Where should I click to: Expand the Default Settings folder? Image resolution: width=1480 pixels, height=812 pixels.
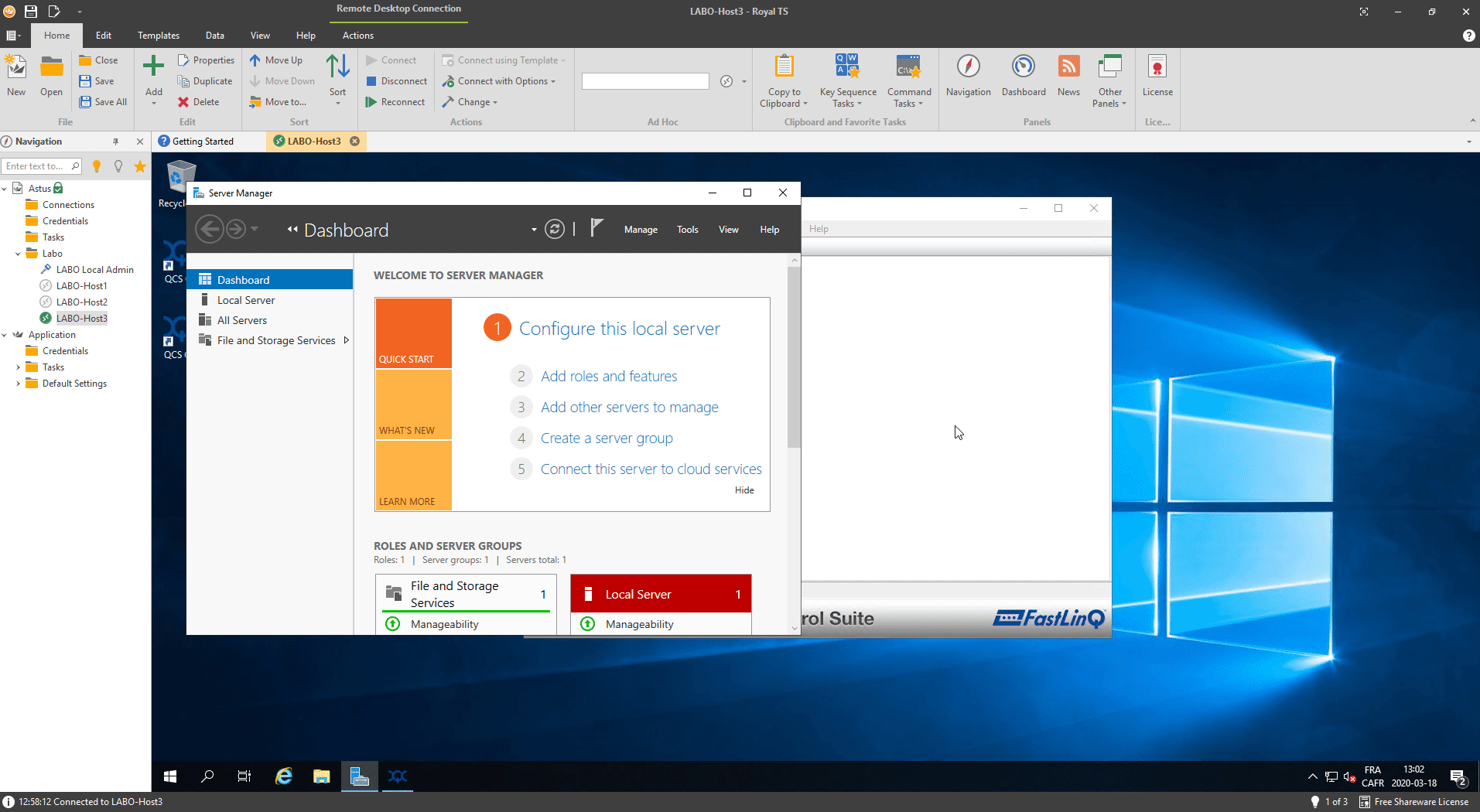pos(18,384)
